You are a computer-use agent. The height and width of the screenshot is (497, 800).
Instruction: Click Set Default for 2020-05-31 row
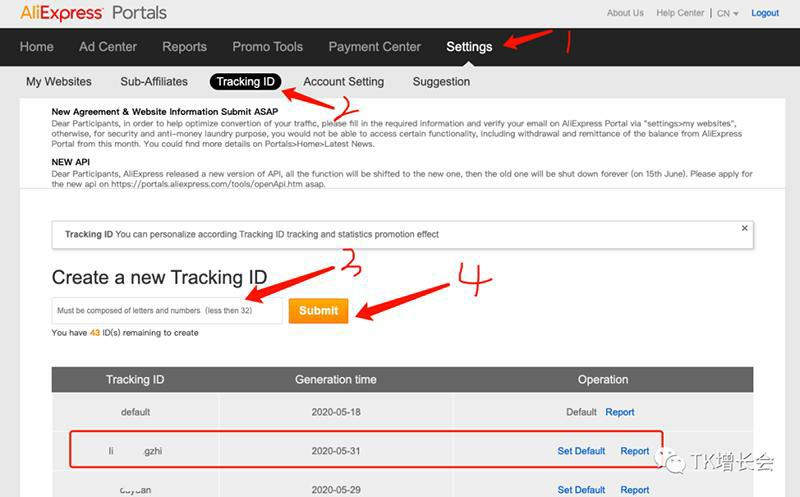tap(581, 451)
